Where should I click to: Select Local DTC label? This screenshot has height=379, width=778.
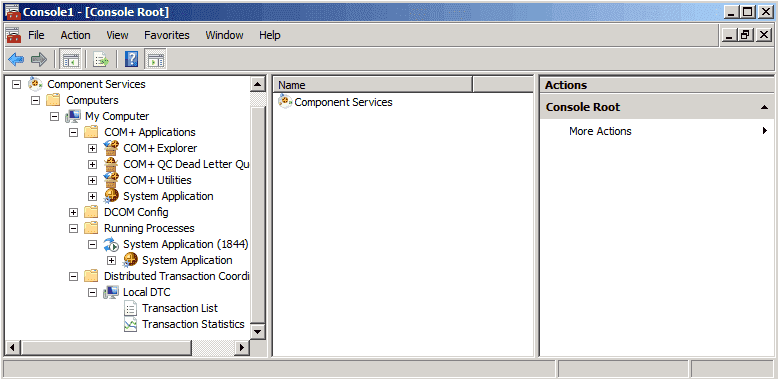[x=147, y=292]
